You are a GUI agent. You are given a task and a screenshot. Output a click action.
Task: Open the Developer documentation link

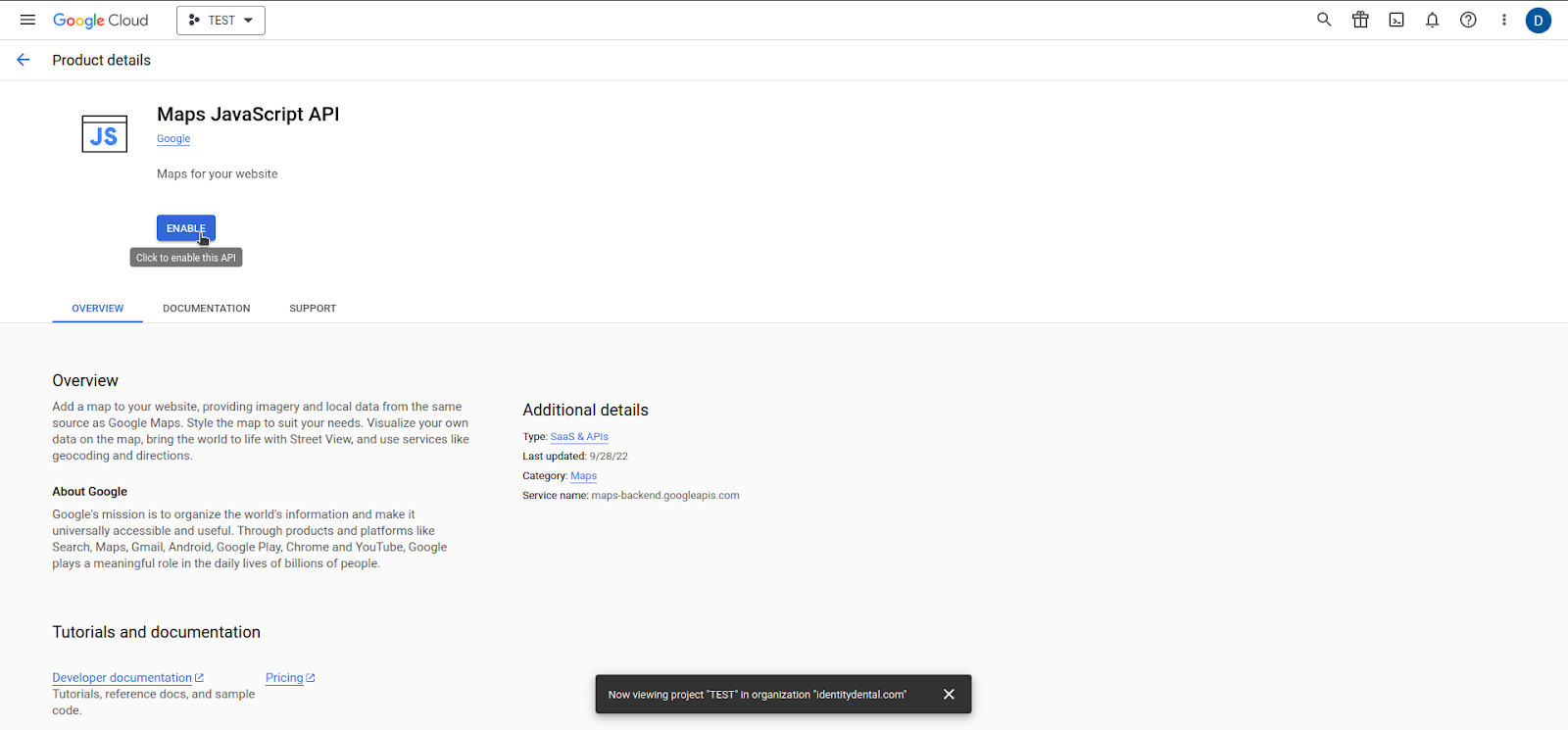click(127, 678)
